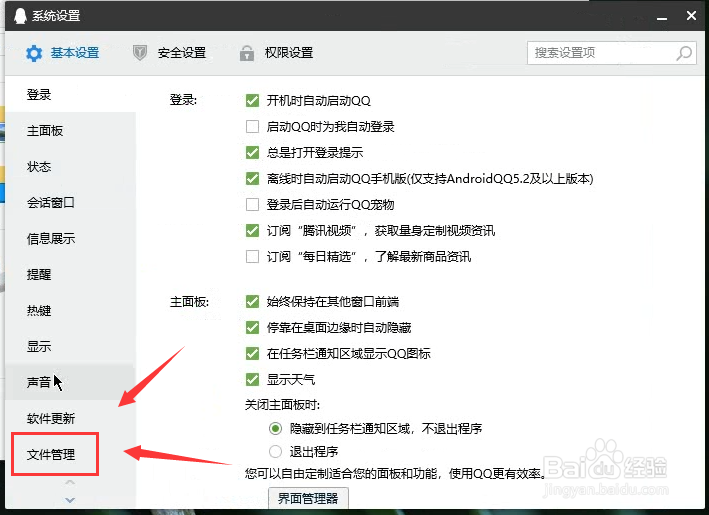
Task: Click the sidebar scroll-up chevron
Action: click(70, 482)
